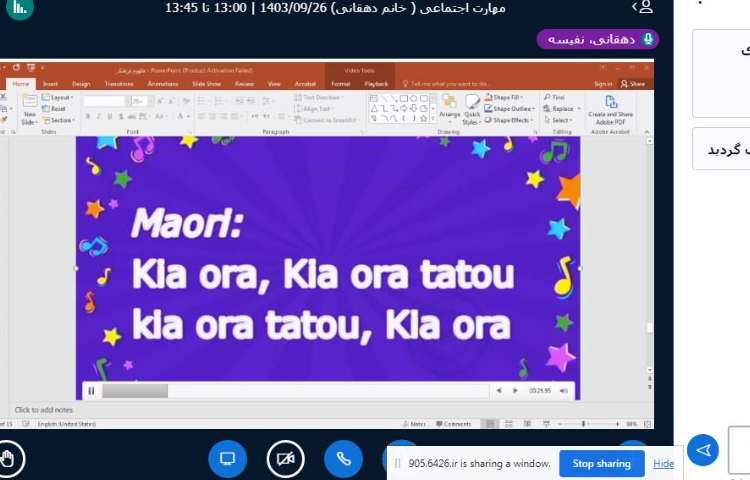Open the Review ribbon tab
Image resolution: width=750 pixels, height=480 pixels.
(244, 84)
